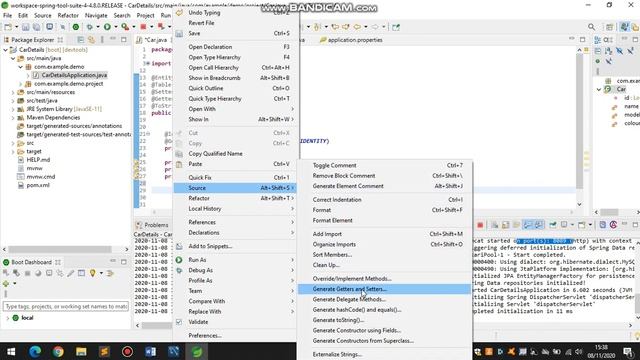Open Microsoft Word from taskbar
This screenshot has height=360, width=640.
(x=150, y=351)
